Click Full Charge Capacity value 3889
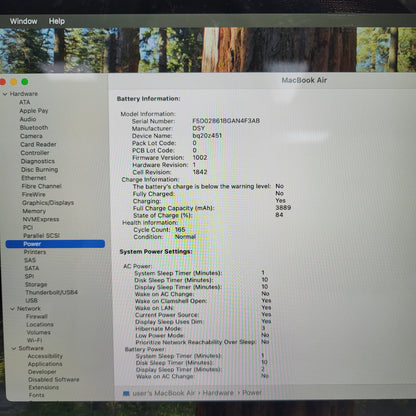This screenshot has width=416, height=416. click(x=283, y=207)
